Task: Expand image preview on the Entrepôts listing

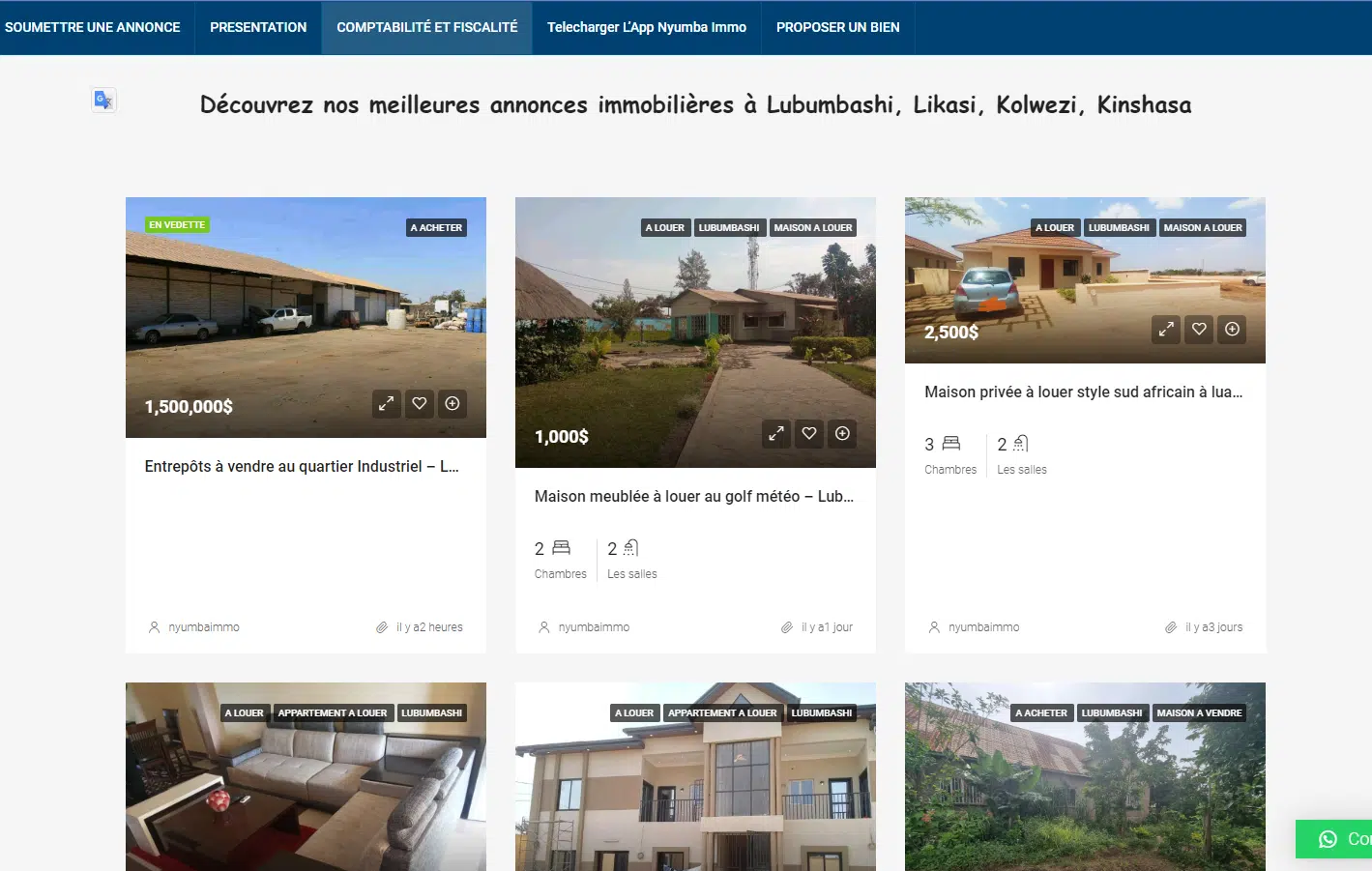Action: pos(387,404)
